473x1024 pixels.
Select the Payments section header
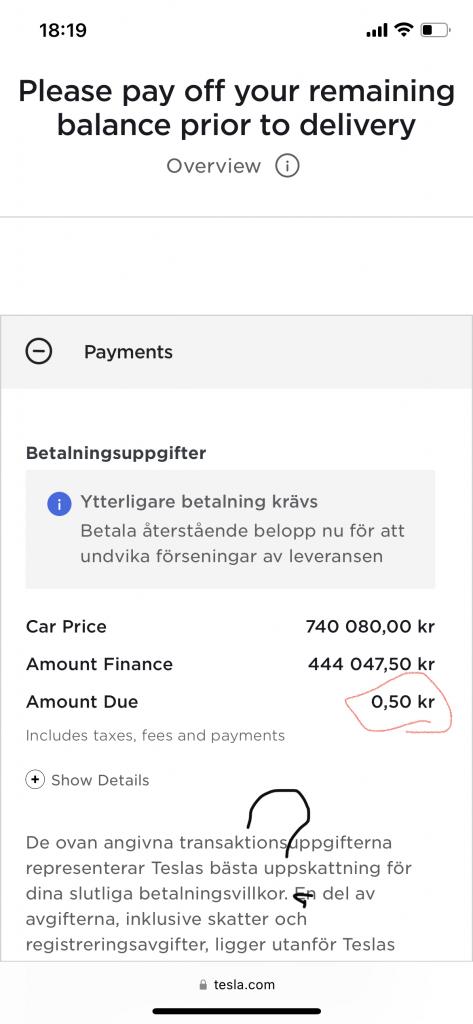(236, 352)
